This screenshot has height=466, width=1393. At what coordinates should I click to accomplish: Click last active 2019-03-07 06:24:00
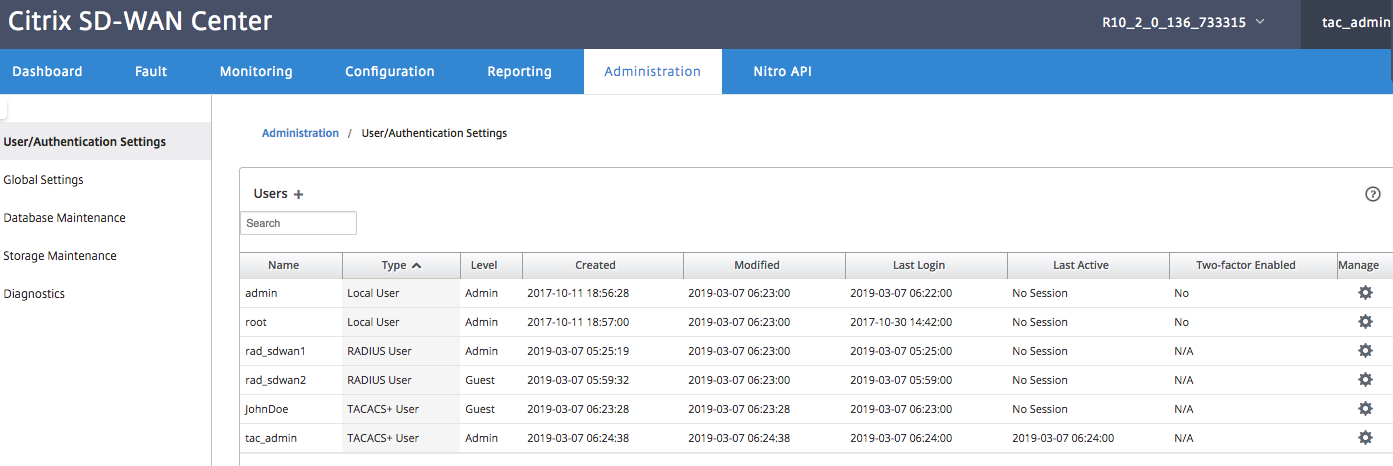click(1063, 438)
